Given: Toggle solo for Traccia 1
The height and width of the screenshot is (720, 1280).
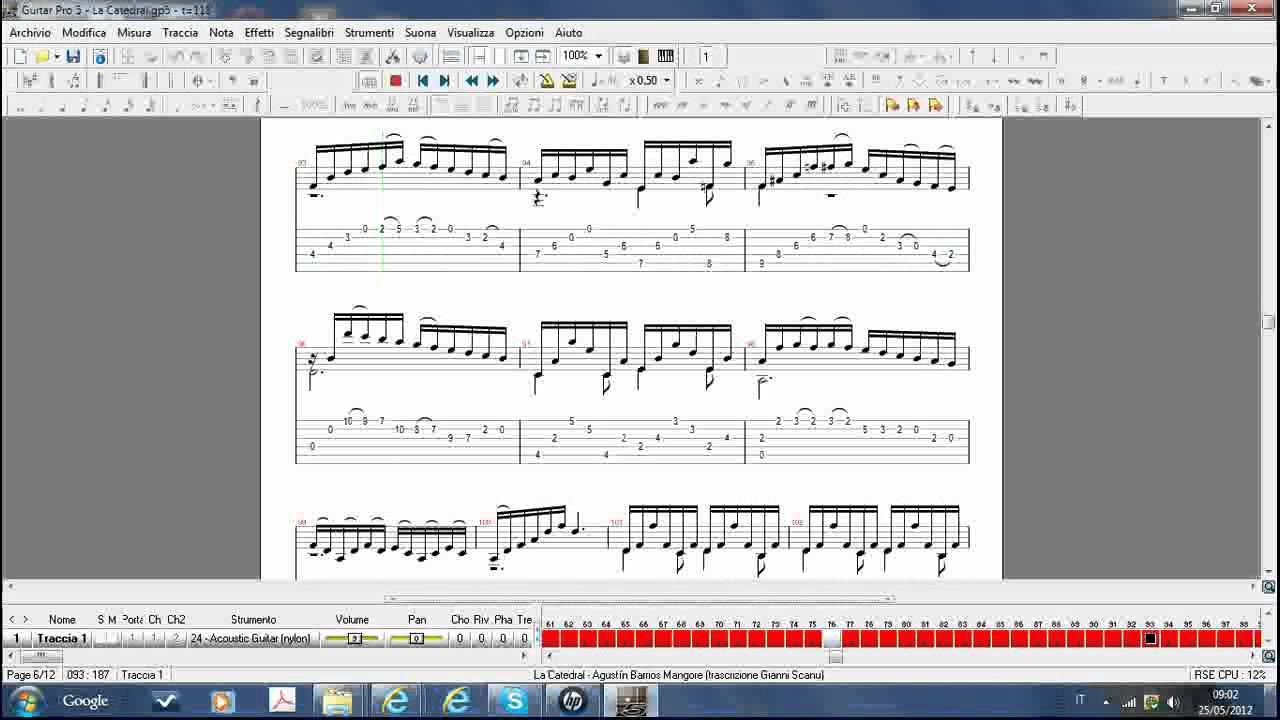Looking at the screenshot, I should point(101,638).
